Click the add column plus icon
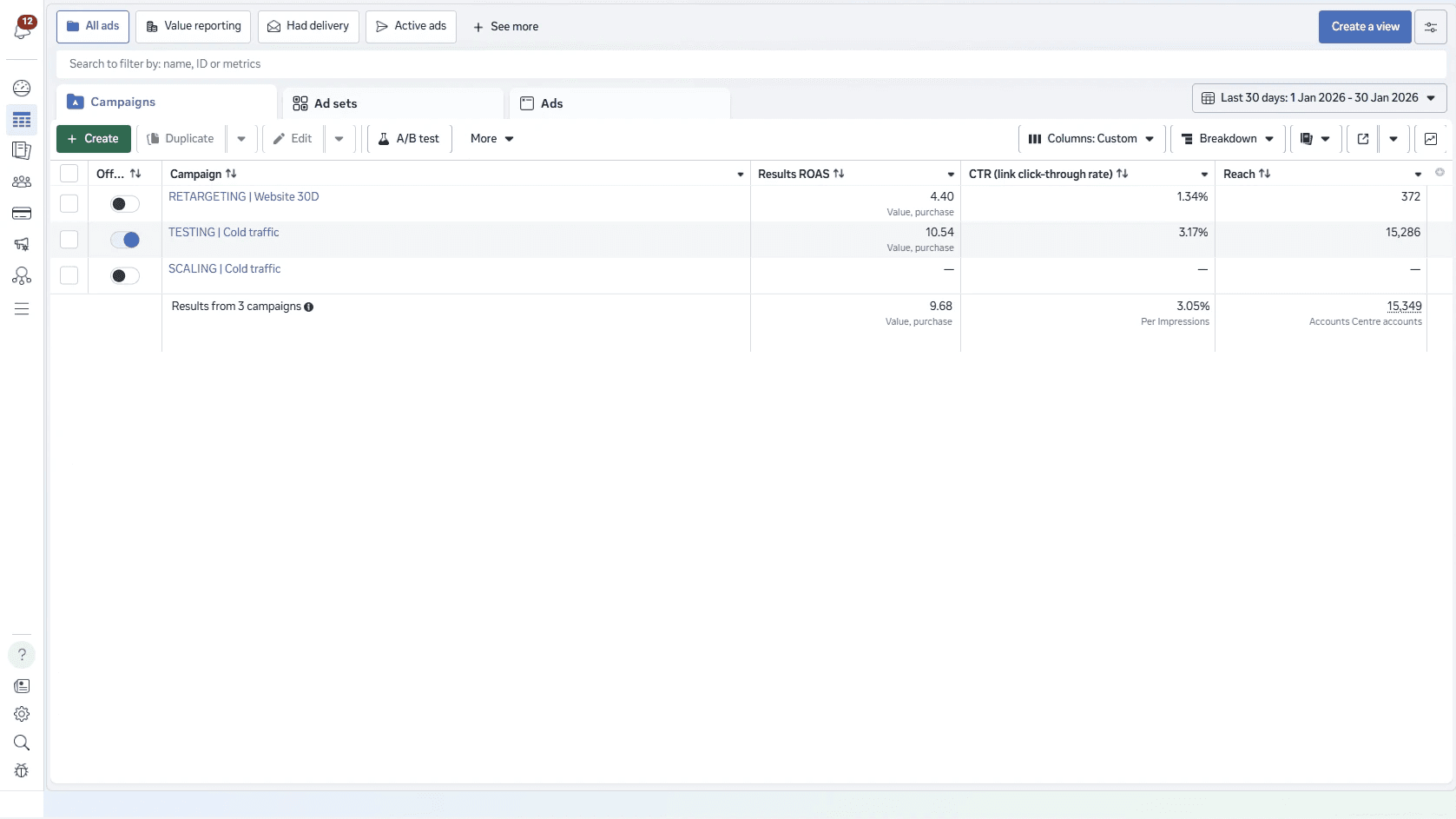 click(x=1440, y=172)
